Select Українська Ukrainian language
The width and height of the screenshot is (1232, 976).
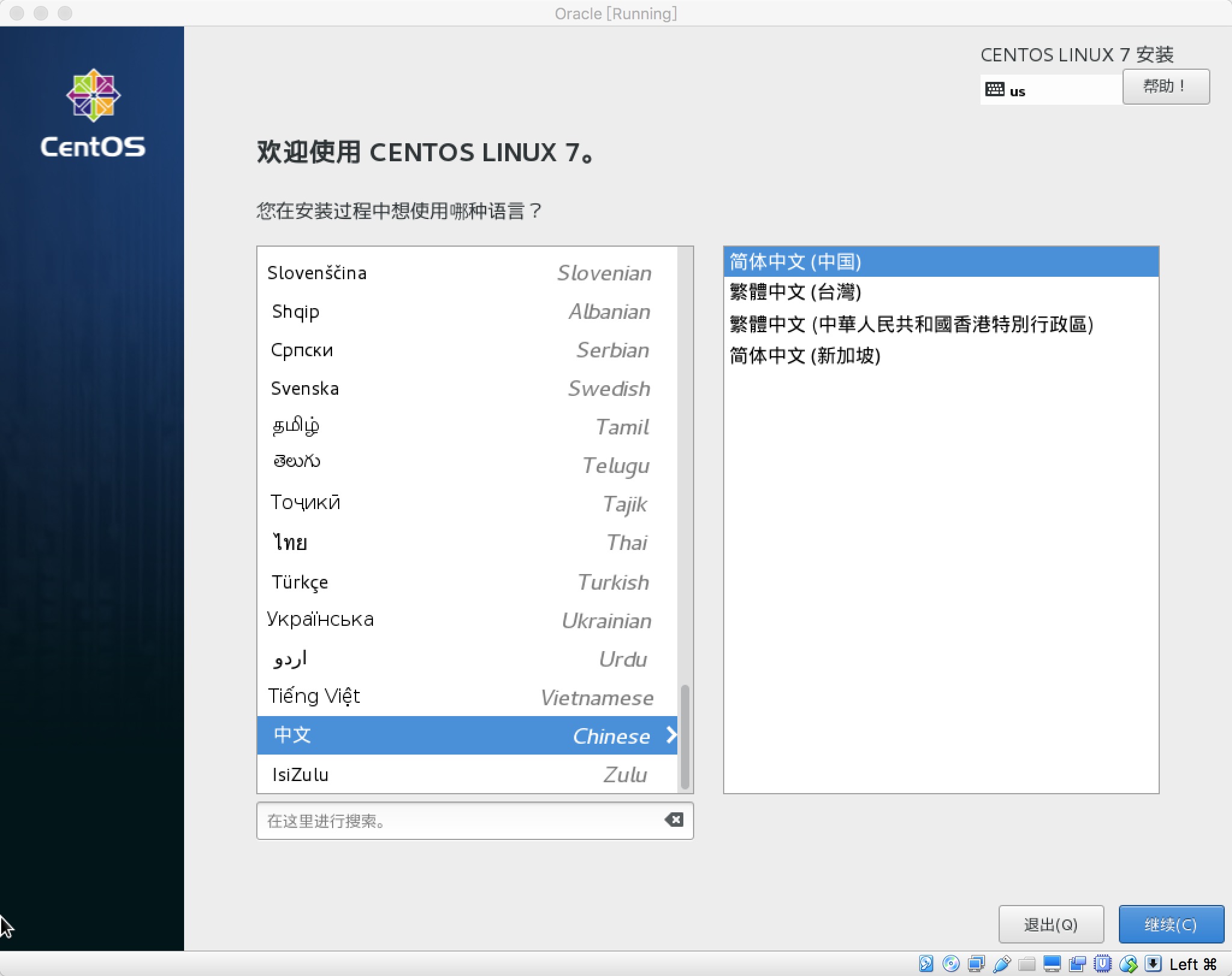(467, 620)
